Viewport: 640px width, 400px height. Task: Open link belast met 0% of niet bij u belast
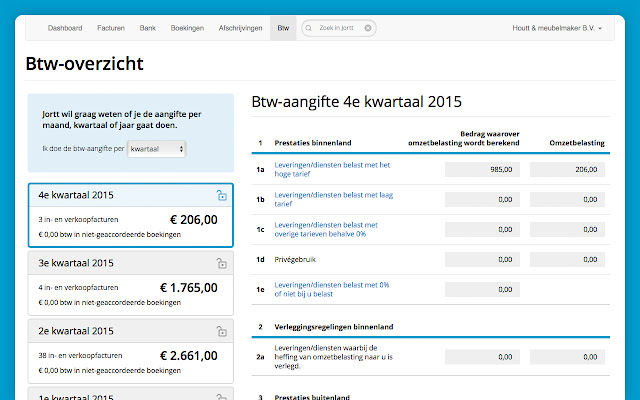point(331,289)
